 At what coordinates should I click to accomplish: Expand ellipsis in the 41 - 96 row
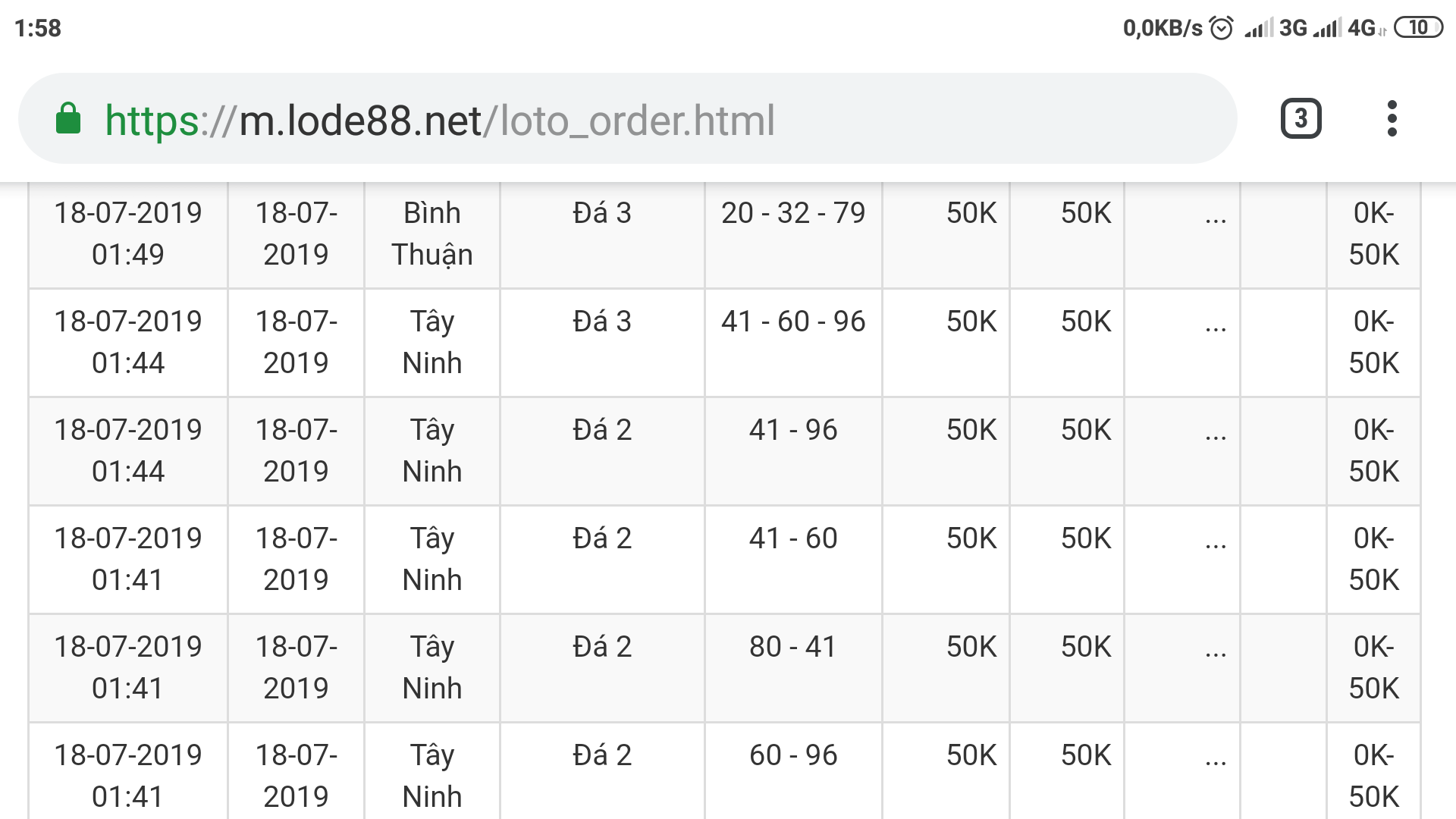point(1216,435)
